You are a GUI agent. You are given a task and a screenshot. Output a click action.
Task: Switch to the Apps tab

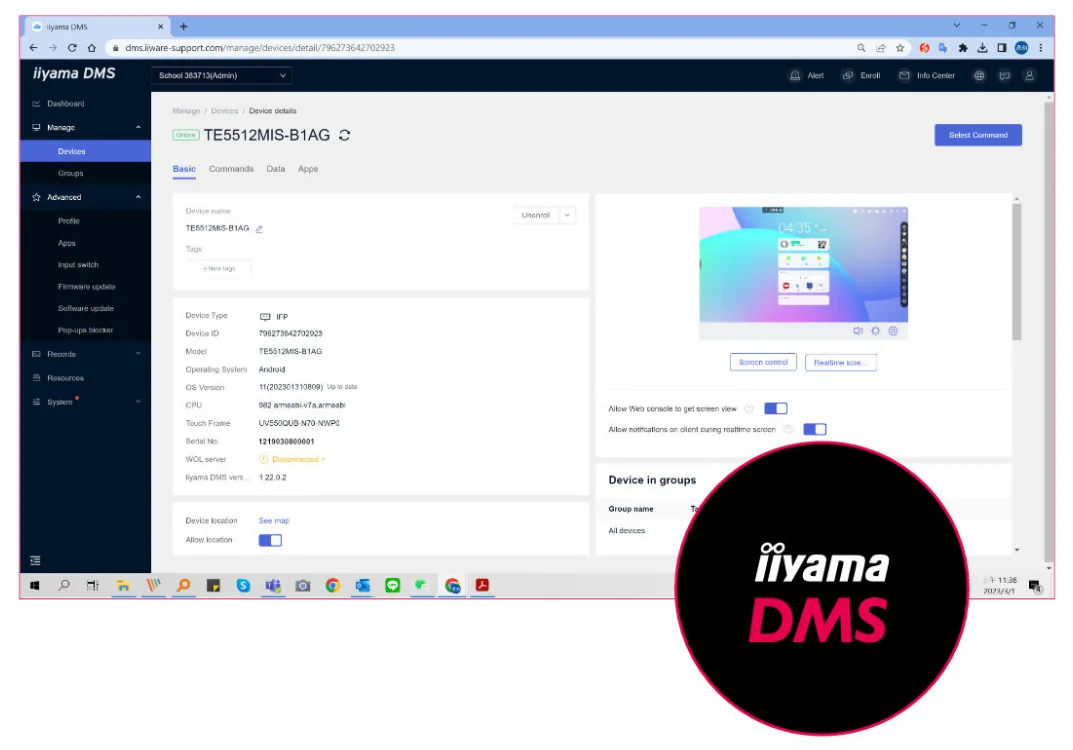coord(308,169)
